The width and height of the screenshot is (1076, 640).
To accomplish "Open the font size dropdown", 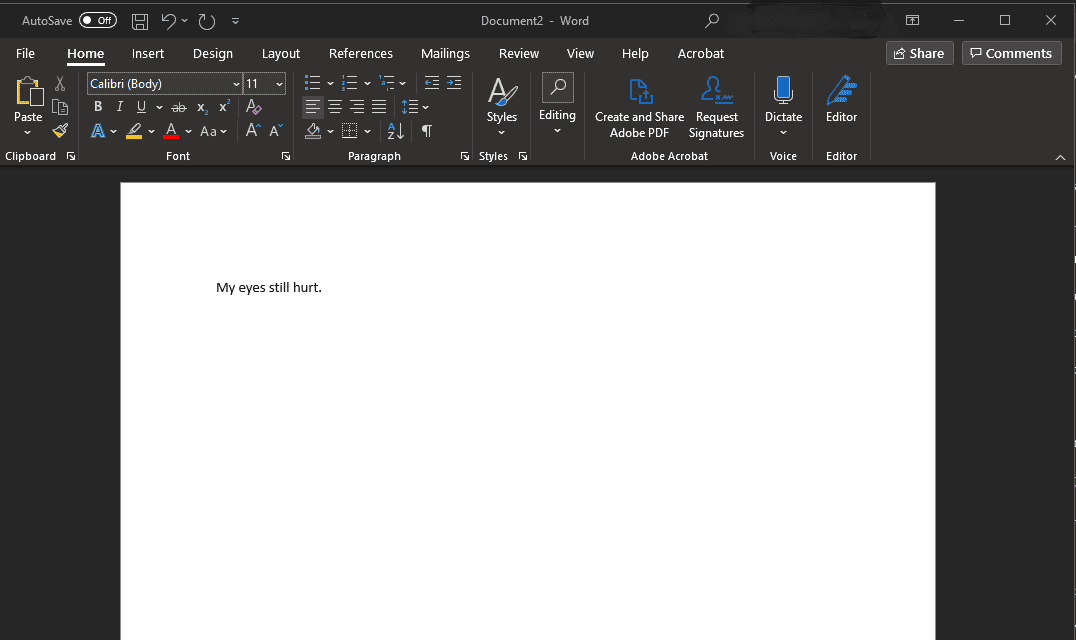I will click(278, 83).
